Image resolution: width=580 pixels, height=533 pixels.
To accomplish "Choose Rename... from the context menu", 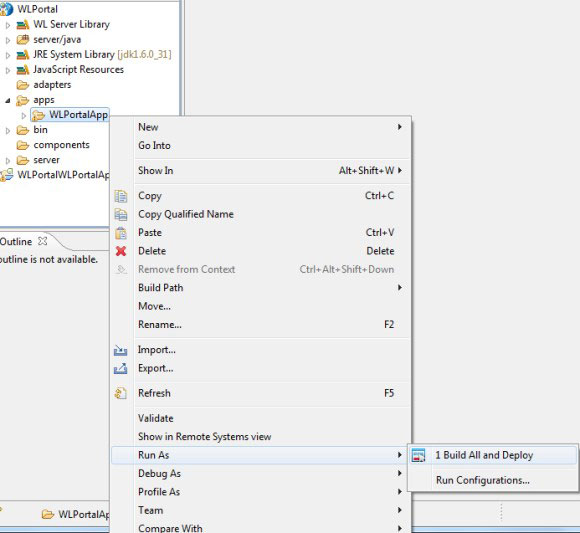I will [x=261, y=325].
